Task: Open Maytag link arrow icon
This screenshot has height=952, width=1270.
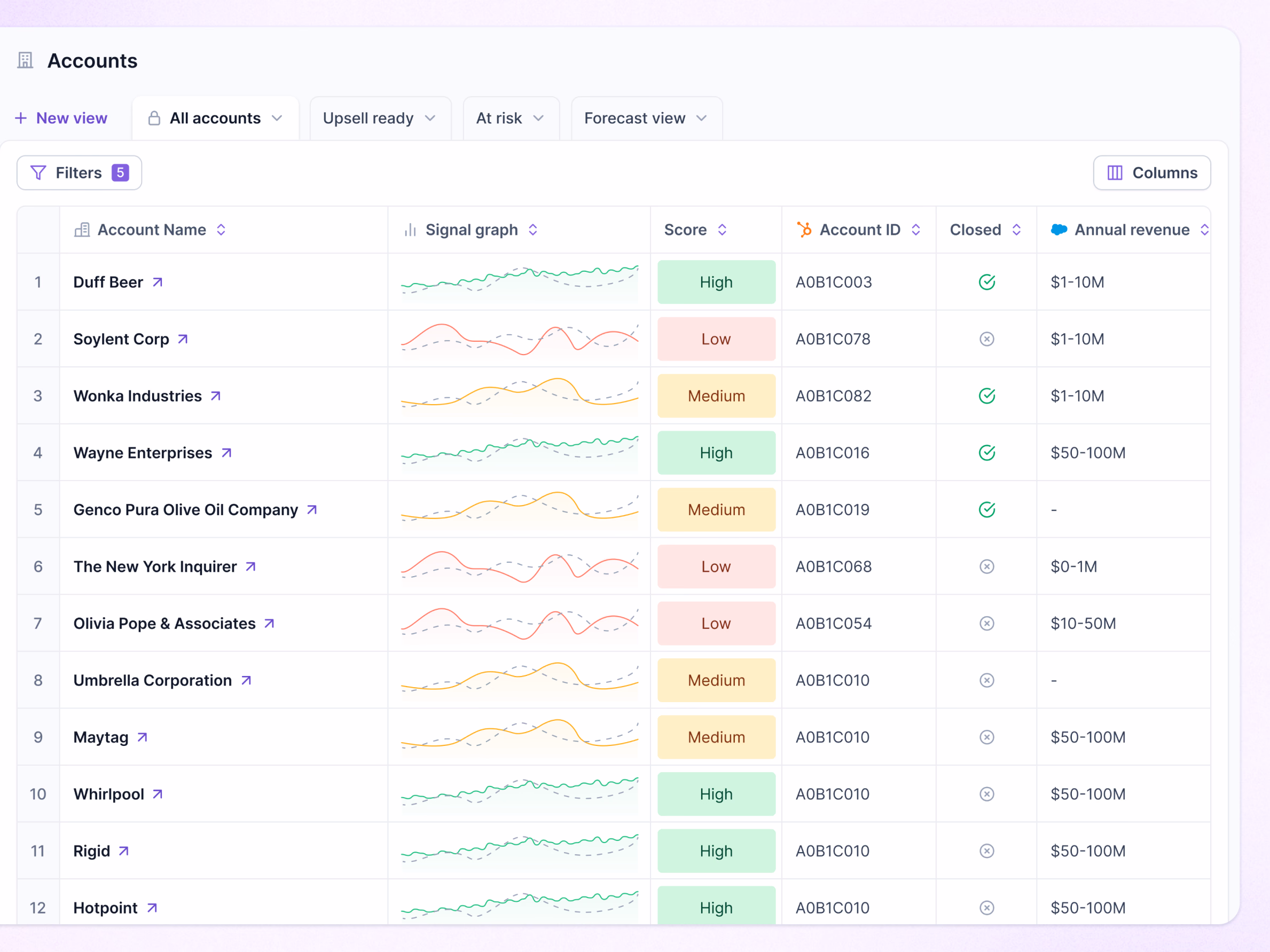Action: tap(142, 737)
